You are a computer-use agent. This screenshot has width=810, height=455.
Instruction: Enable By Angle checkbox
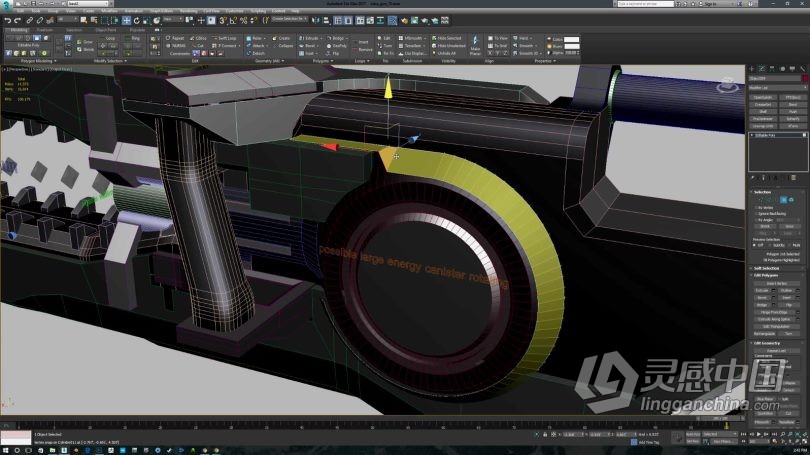(756, 220)
